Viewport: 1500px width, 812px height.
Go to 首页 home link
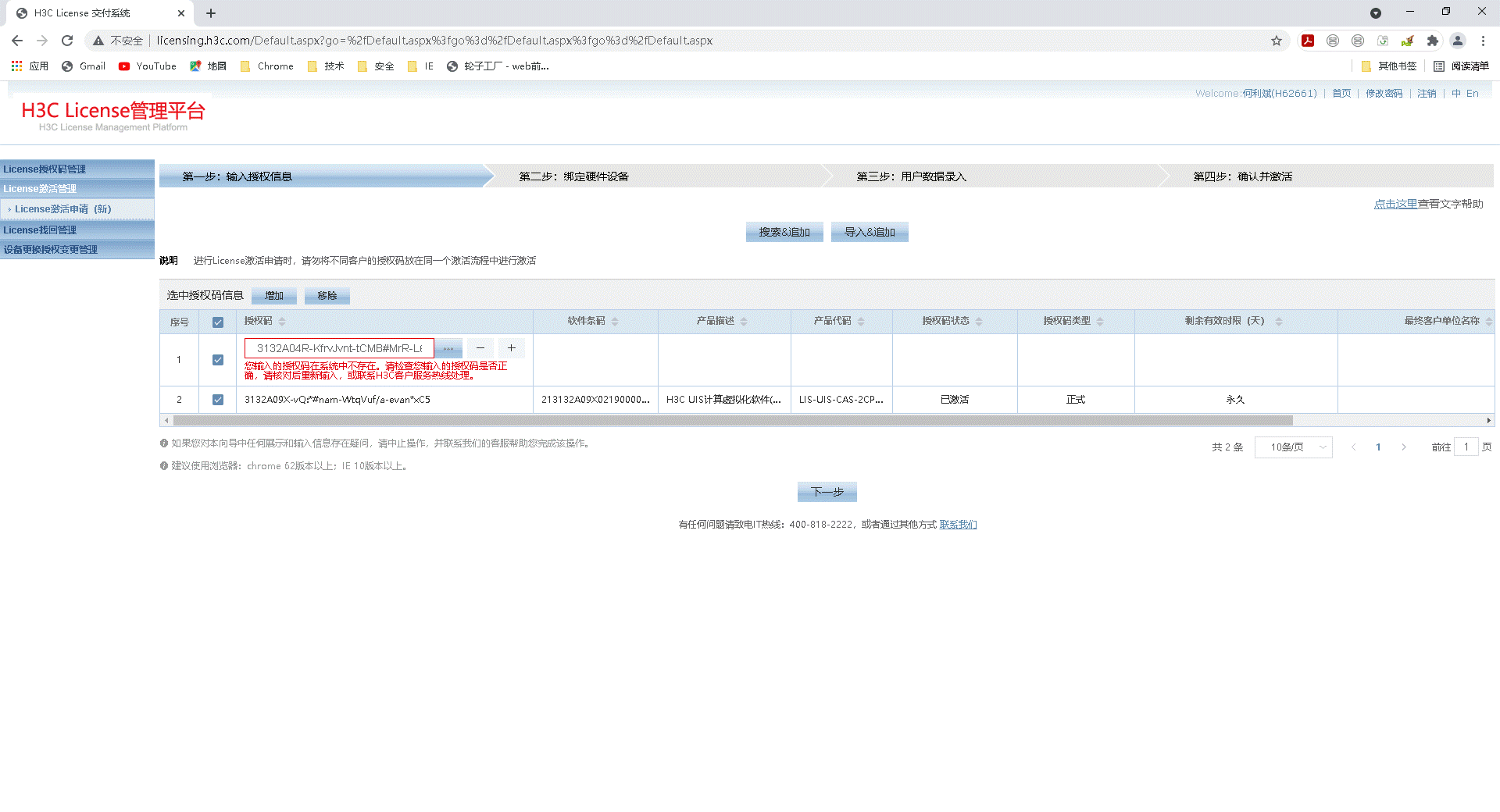(x=1341, y=94)
